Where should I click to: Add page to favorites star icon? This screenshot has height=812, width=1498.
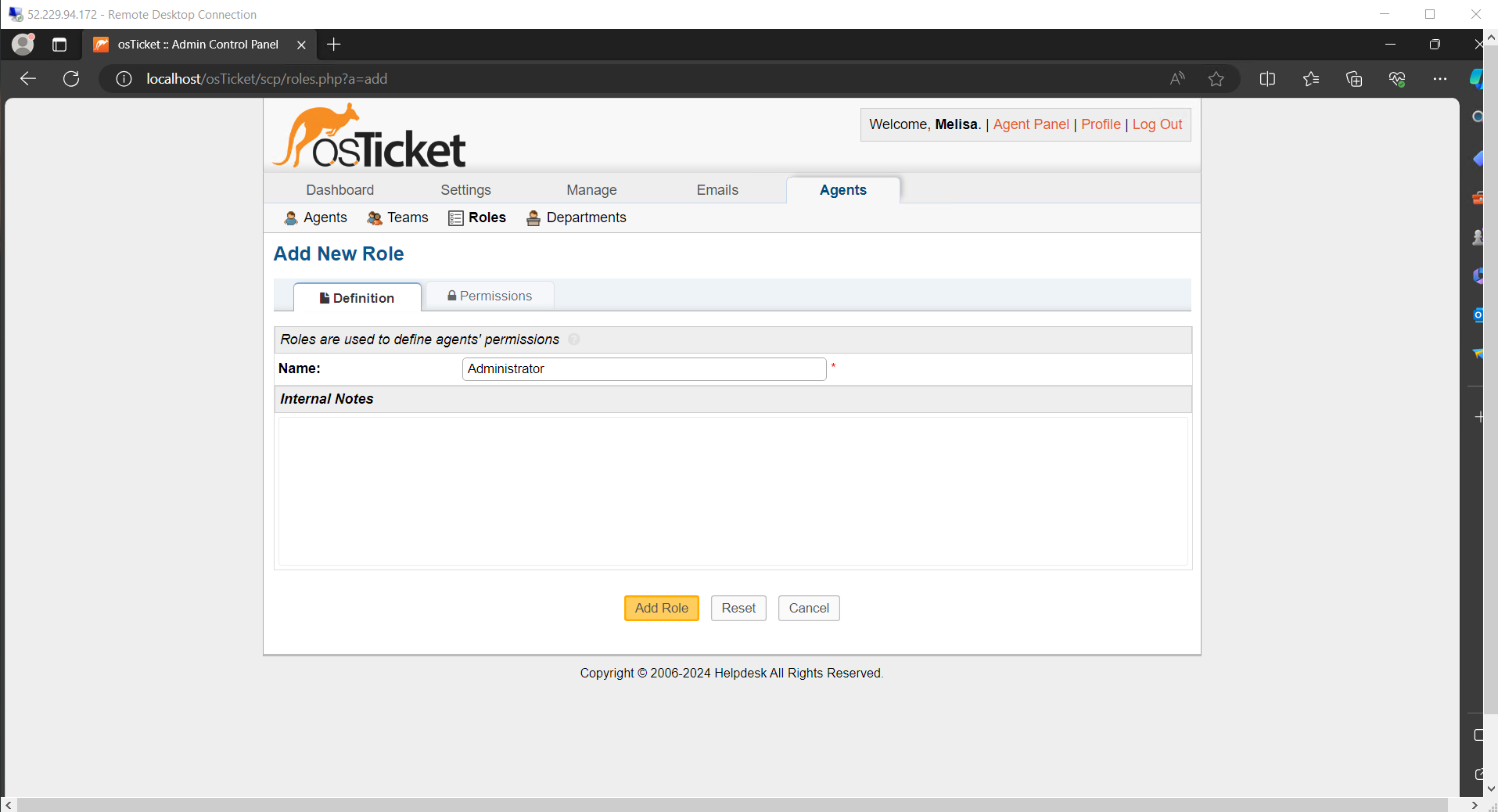[x=1216, y=78]
